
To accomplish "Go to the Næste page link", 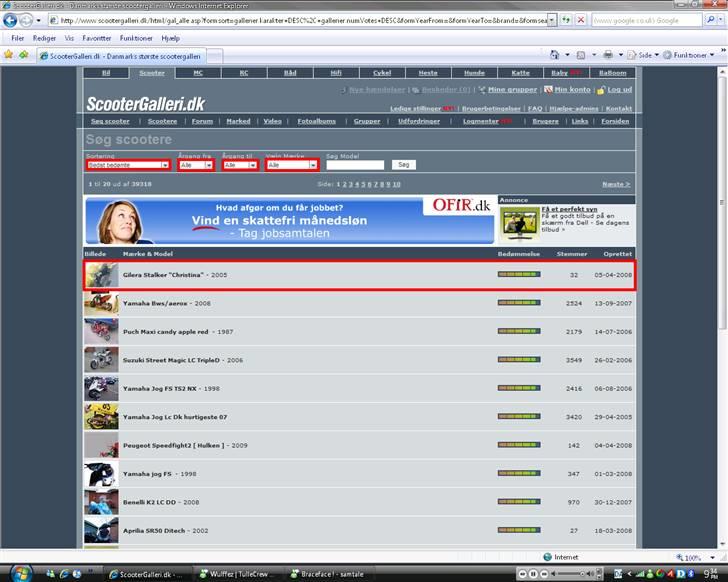I will tap(615, 184).
